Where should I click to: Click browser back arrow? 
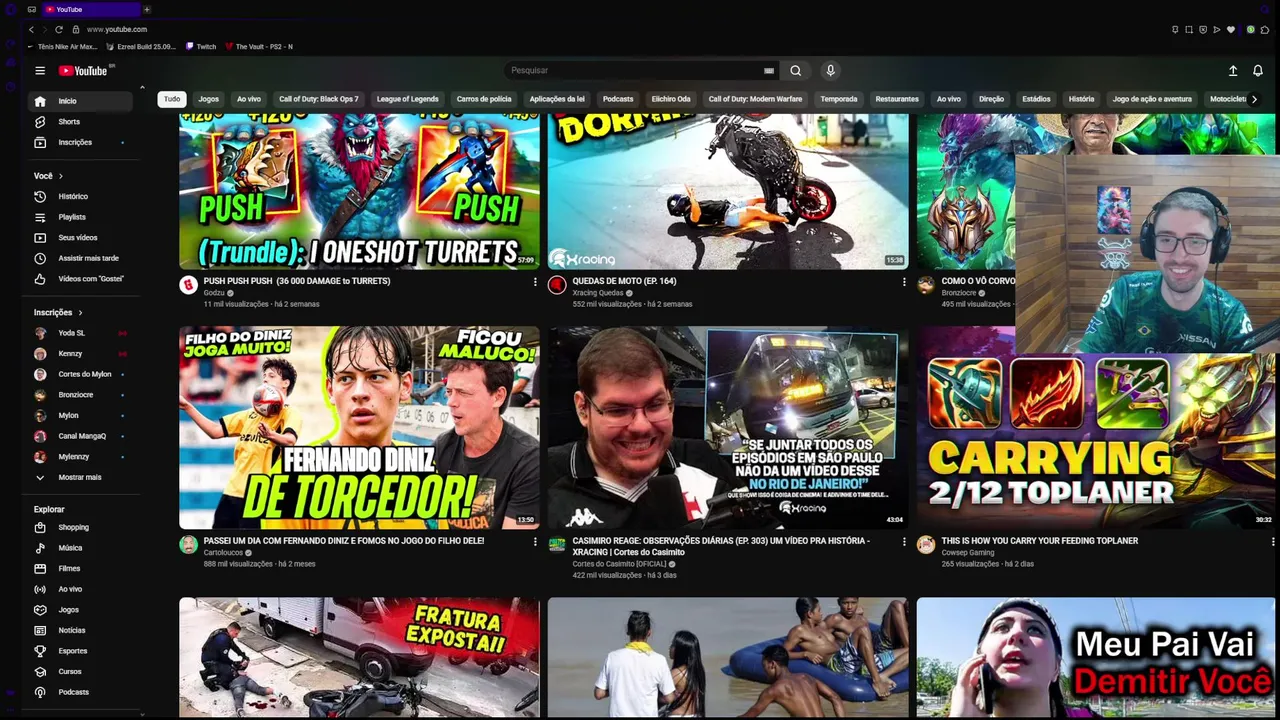(31, 29)
